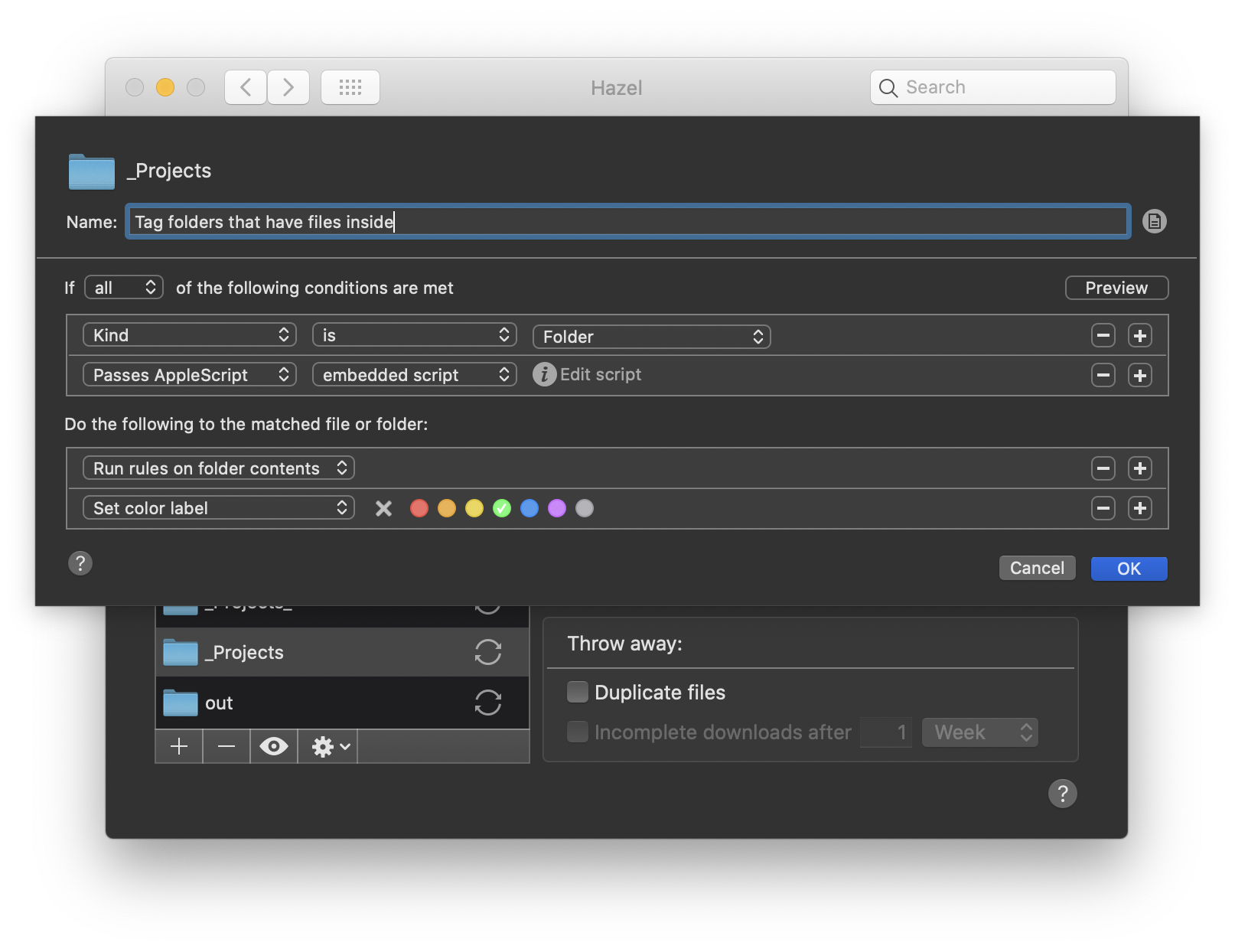This screenshot has width=1235, height=952.
Task: Click the OK button
Action: pyautogui.click(x=1129, y=569)
